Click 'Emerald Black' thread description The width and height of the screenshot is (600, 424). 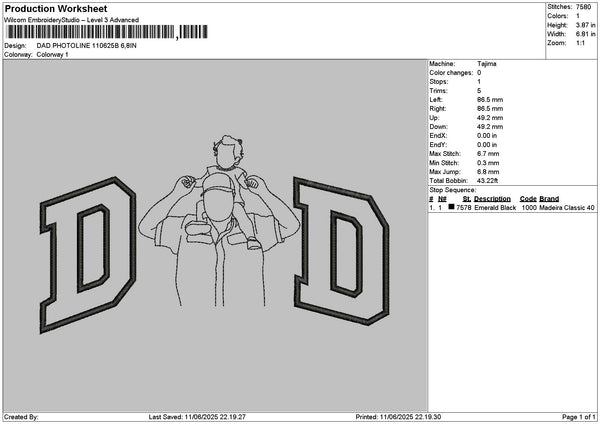[x=495, y=208]
